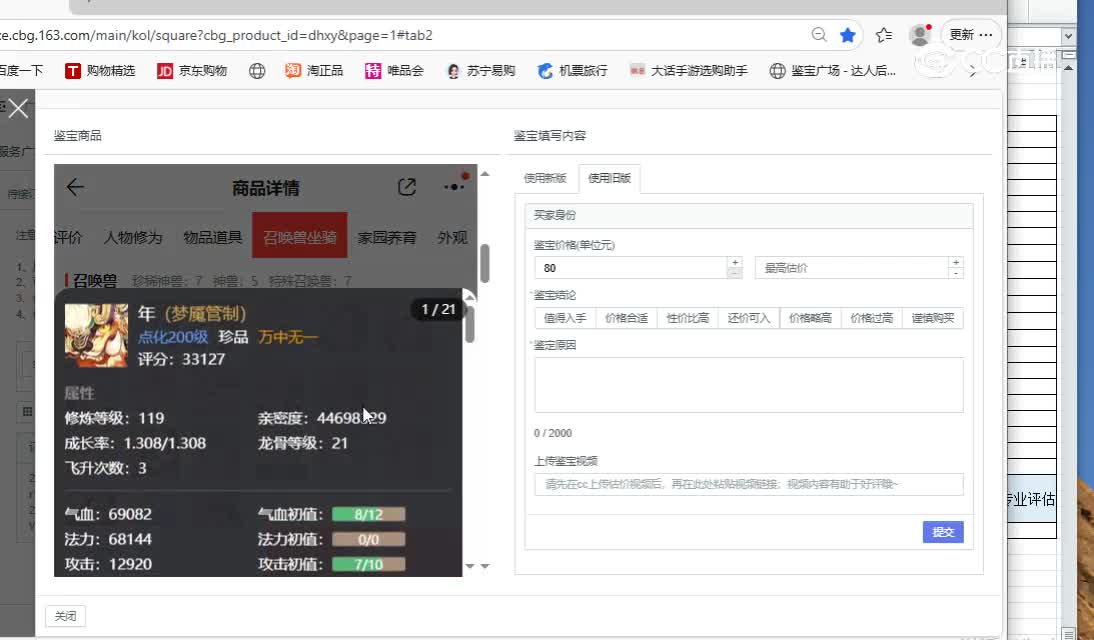Select the 价格过高 conclusion option
The image size is (1094, 640).
pyautogui.click(x=871, y=318)
